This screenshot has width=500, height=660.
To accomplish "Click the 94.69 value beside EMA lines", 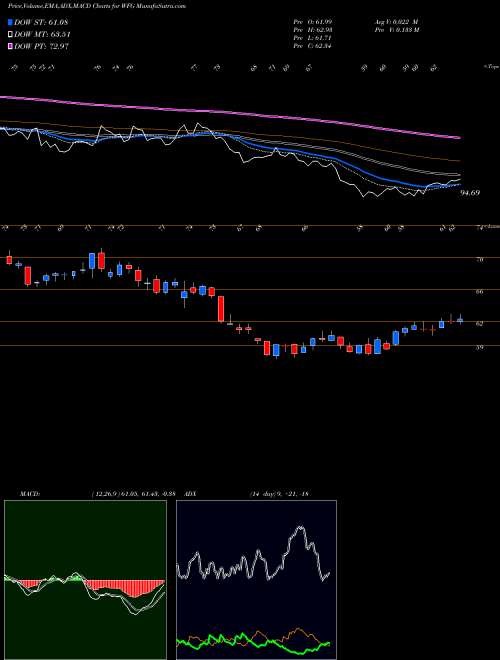I will point(470,193).
